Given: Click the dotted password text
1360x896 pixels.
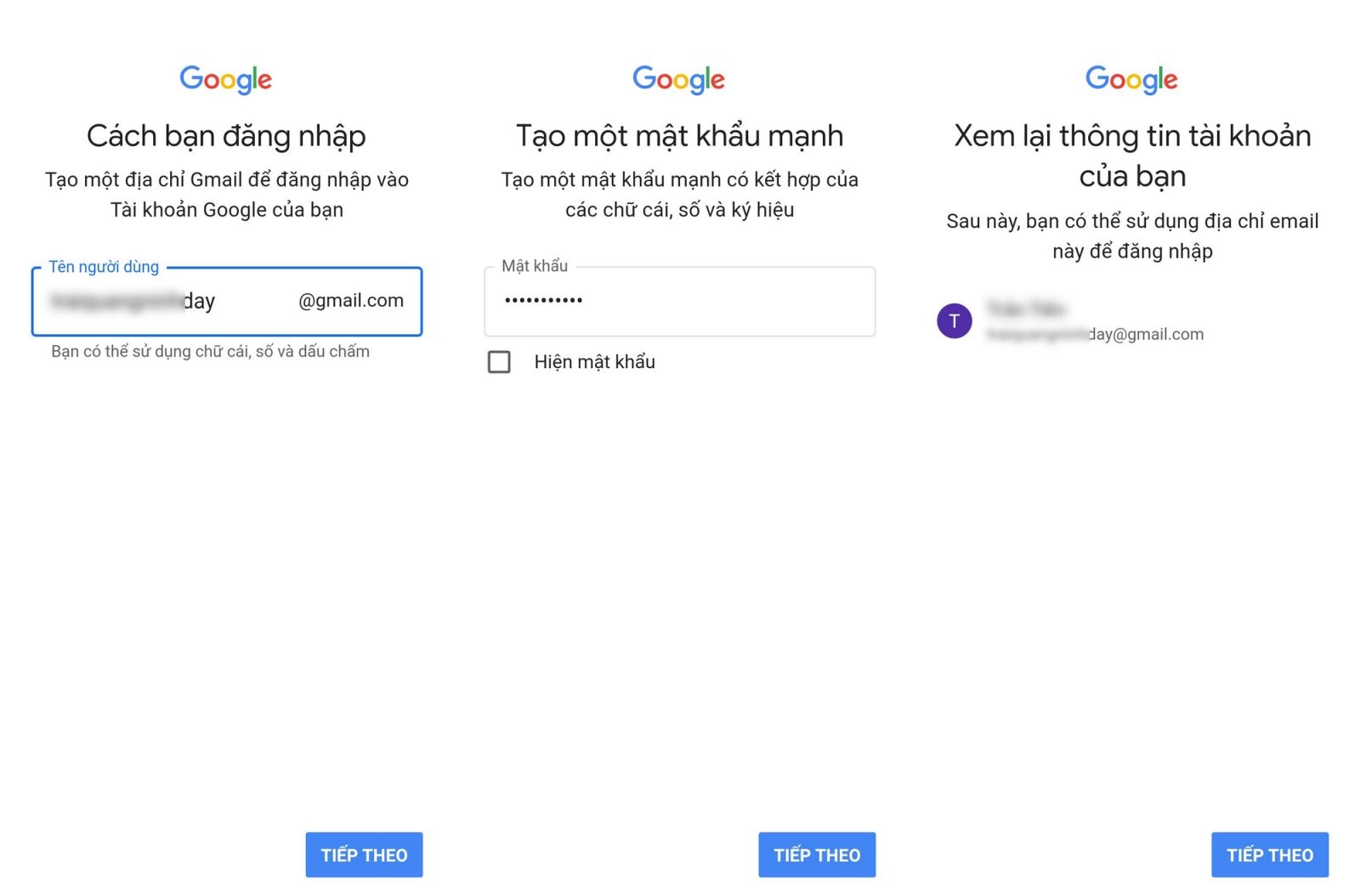Looking at the screenshot, I should pyautogui.click(x=541, y=299).
